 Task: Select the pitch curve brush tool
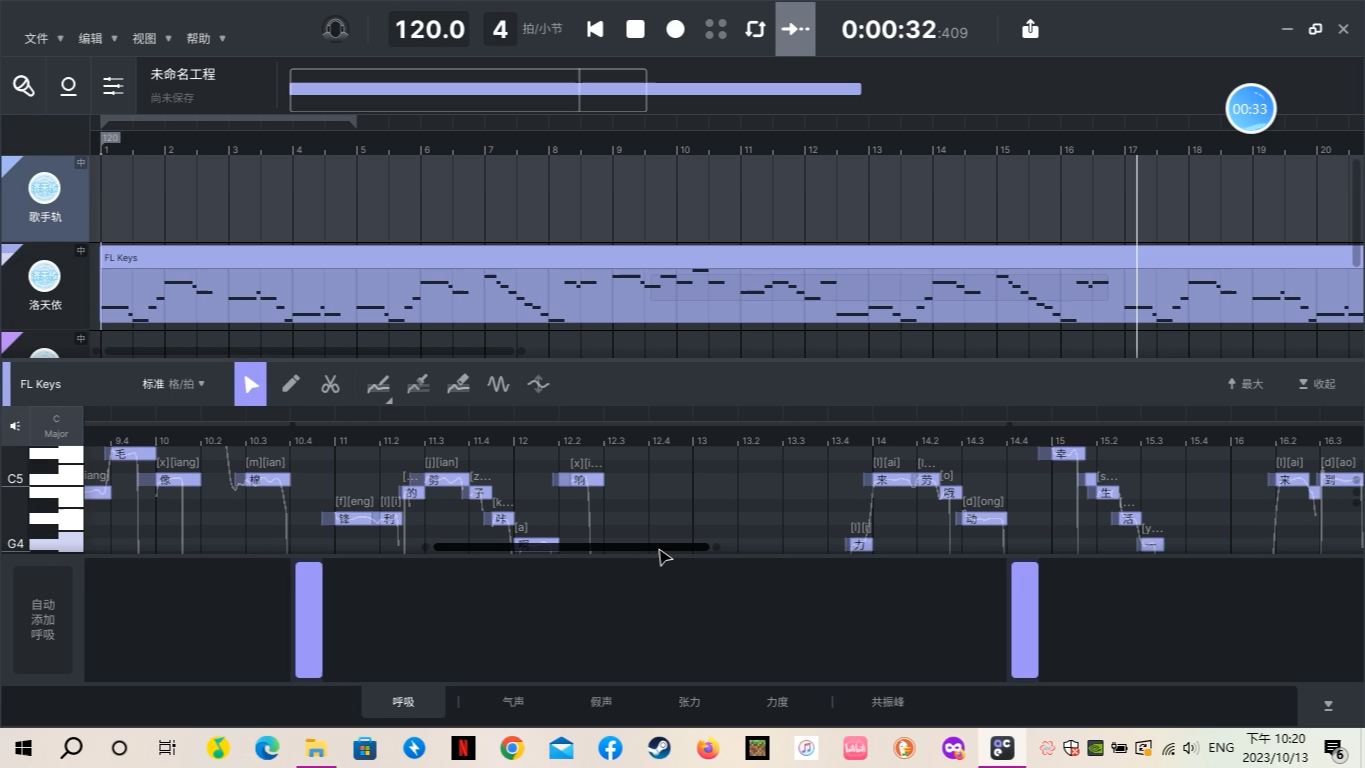coord(419,384)
